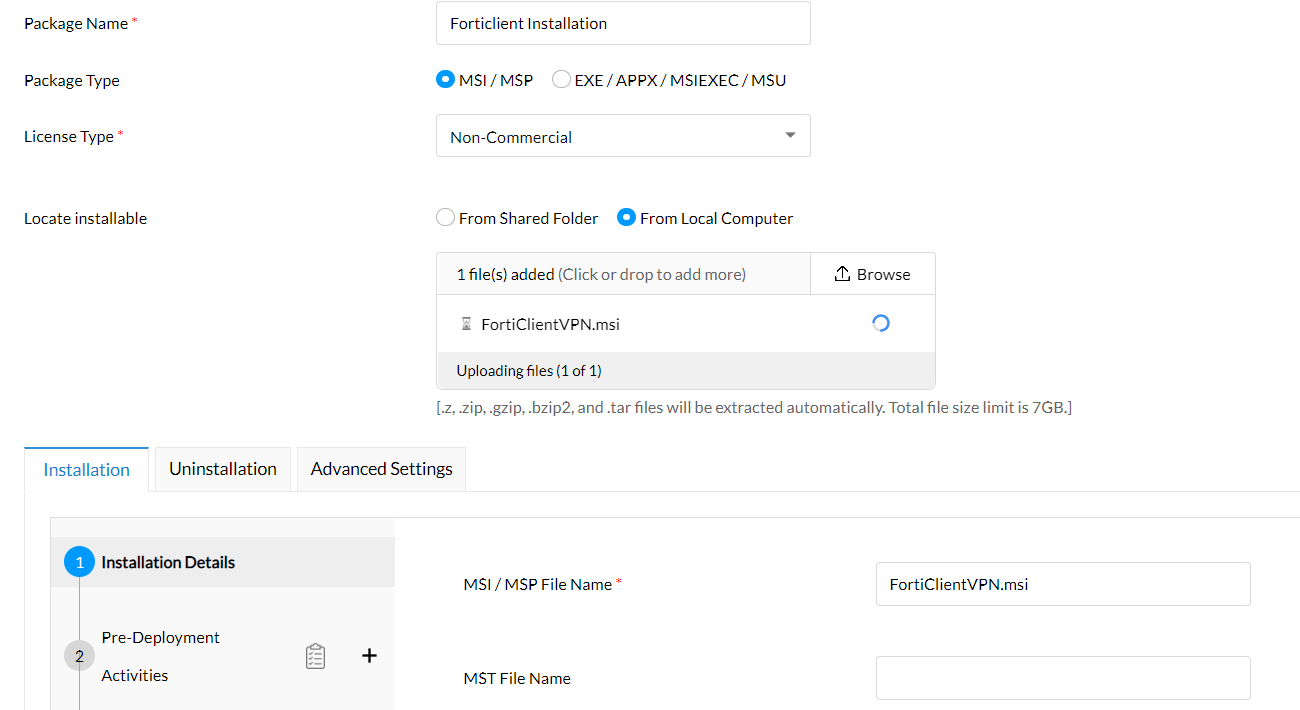Add a Pre-Deployment activity with plus icon
The height and width of the screenshot is (710, 1300).
coord(369,656)
